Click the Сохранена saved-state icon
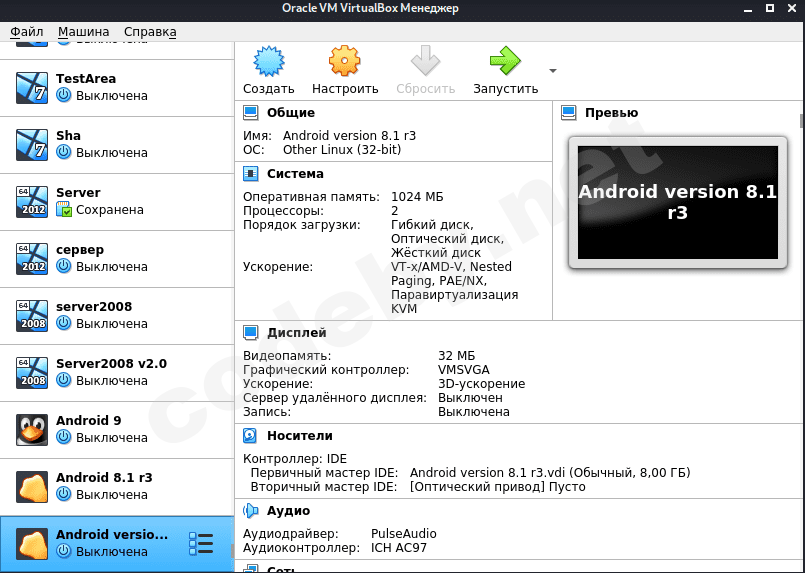This screenshot has width=805, height=573. pos(64,209)
